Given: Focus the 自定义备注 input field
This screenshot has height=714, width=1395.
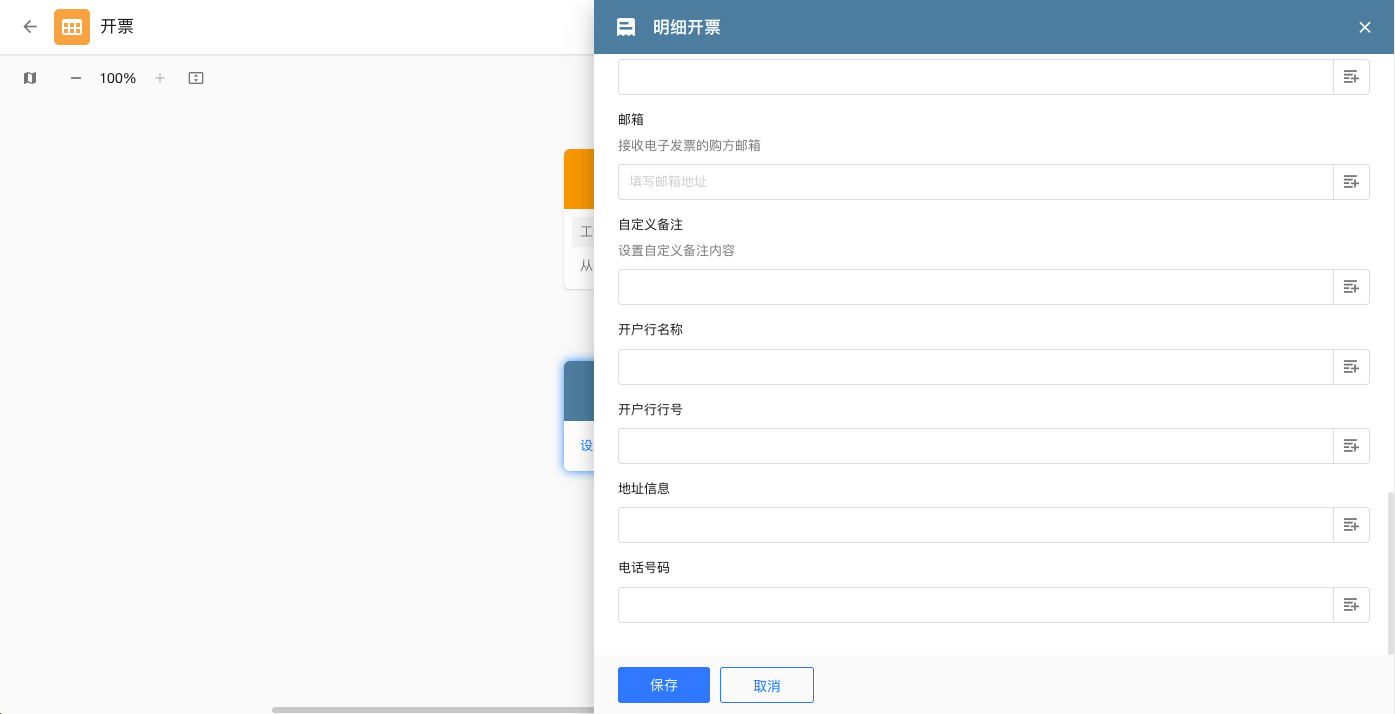Looking at the screenshot, I should [975, 287].
